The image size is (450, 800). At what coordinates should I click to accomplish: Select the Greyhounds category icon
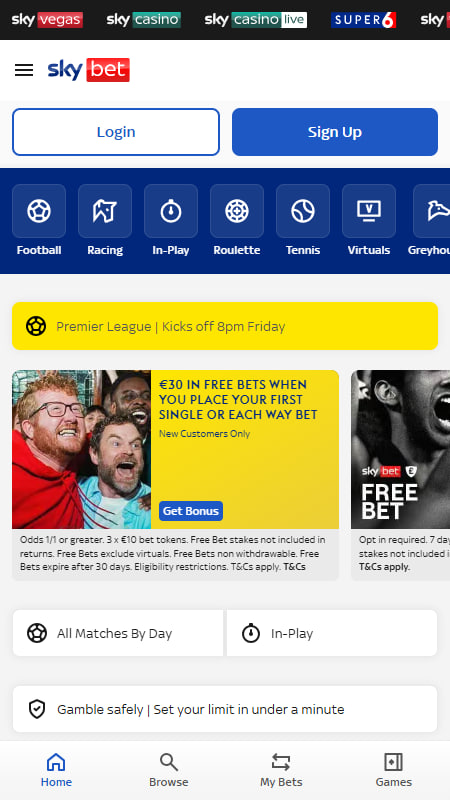pos(432,211)
